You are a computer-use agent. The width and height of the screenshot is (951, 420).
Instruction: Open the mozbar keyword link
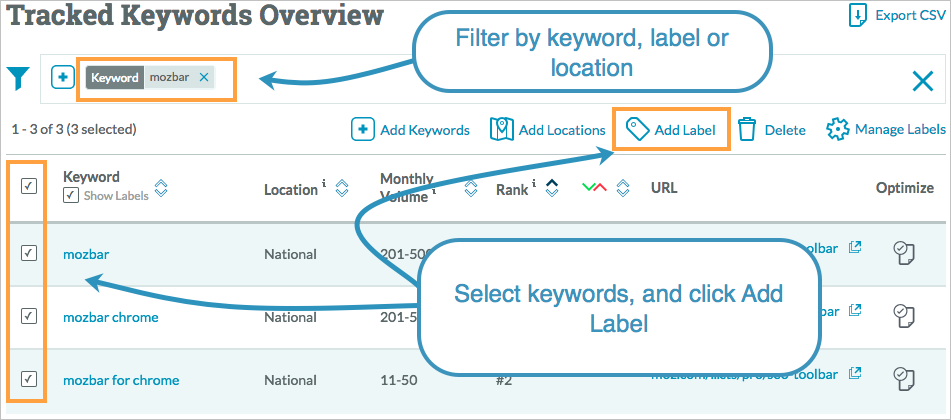click(86, 254)
